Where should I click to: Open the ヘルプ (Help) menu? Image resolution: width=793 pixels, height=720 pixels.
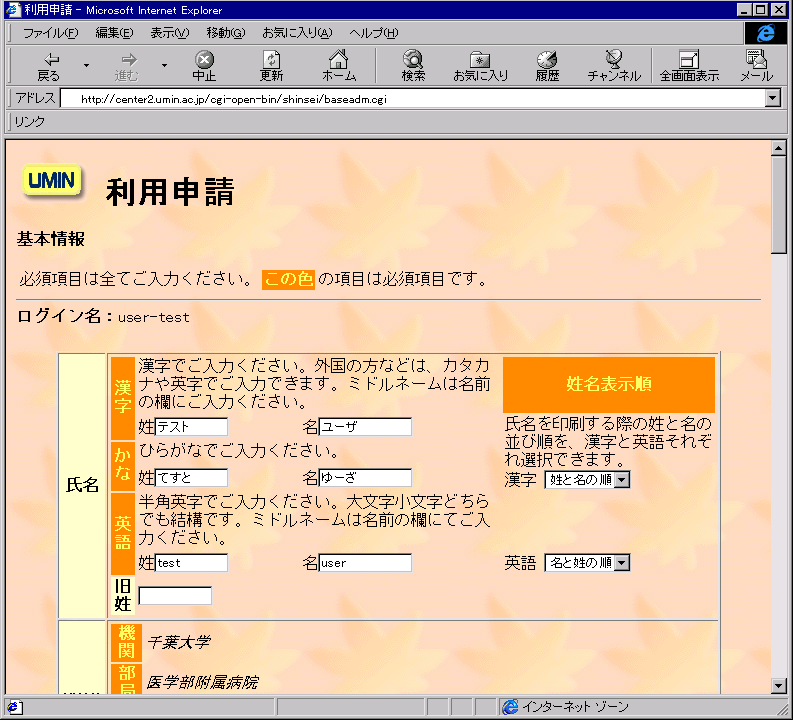tap(373, 33)
